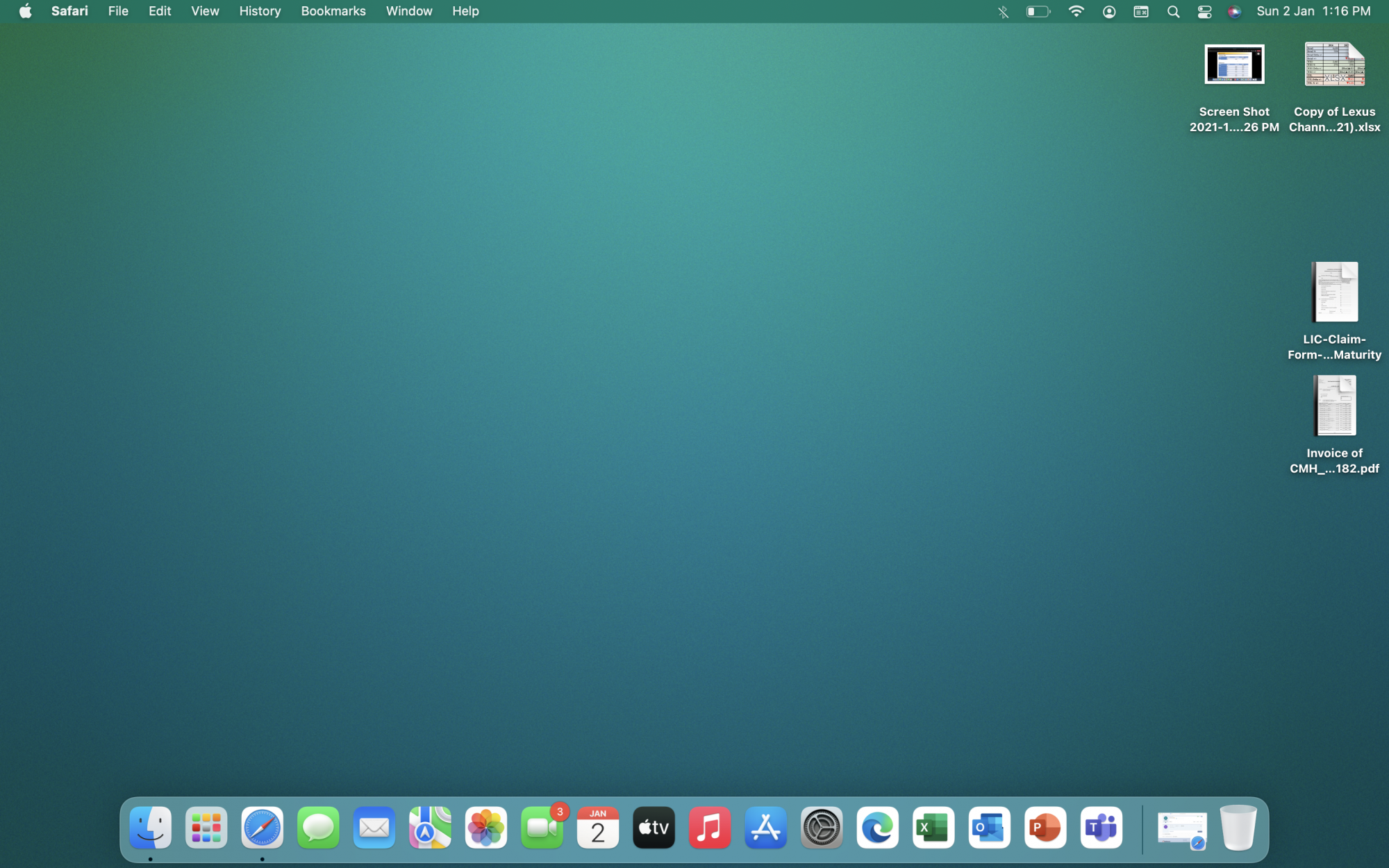Open Microsoft Teams from the Dock
1389x868 pixels.
click(1101, 828)
